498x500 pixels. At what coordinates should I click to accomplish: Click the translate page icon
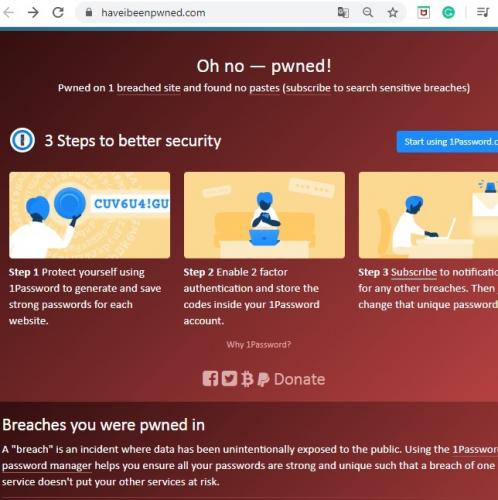[343, 13]
